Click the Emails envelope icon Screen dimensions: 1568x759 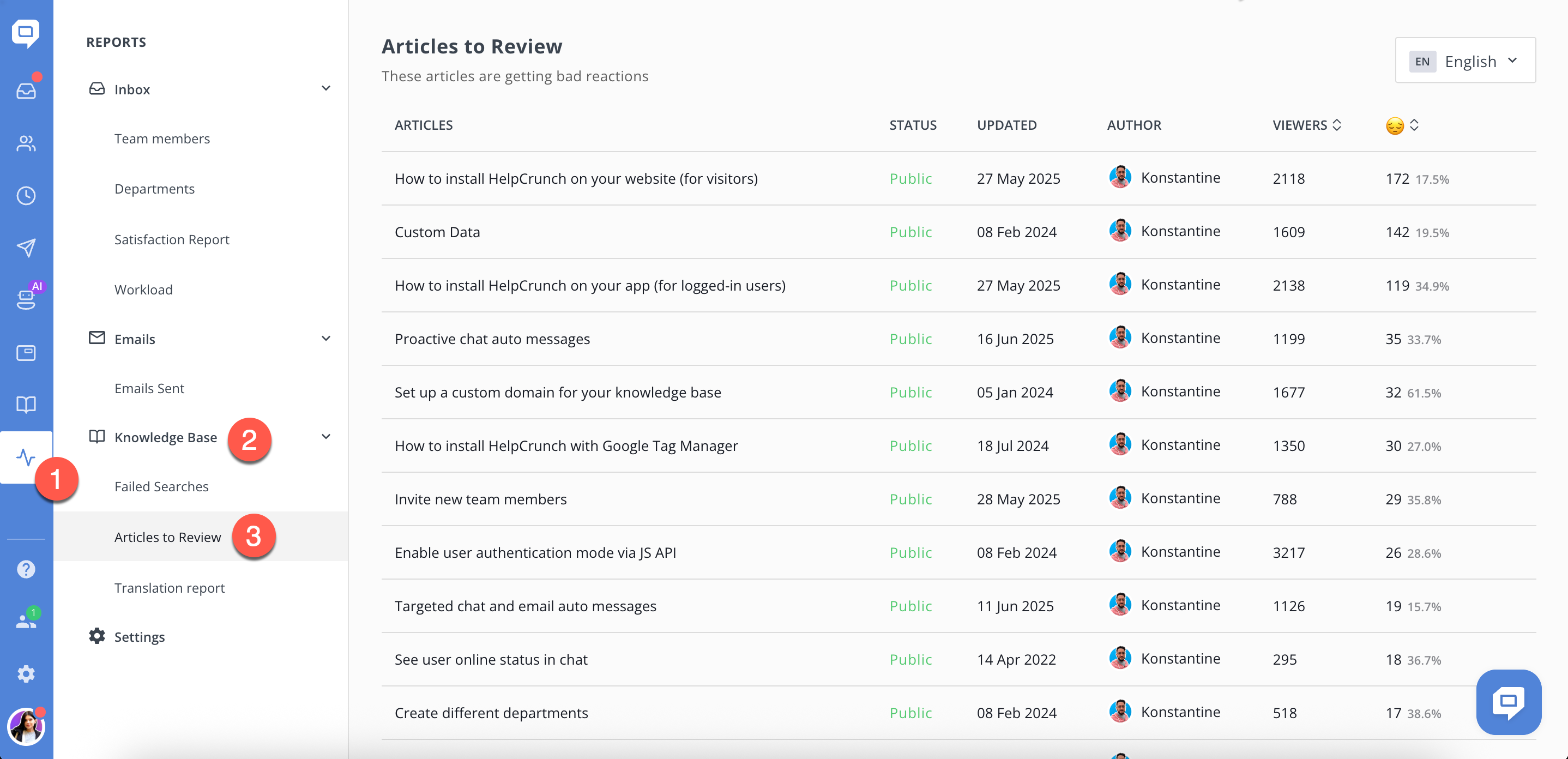point(97,337)
